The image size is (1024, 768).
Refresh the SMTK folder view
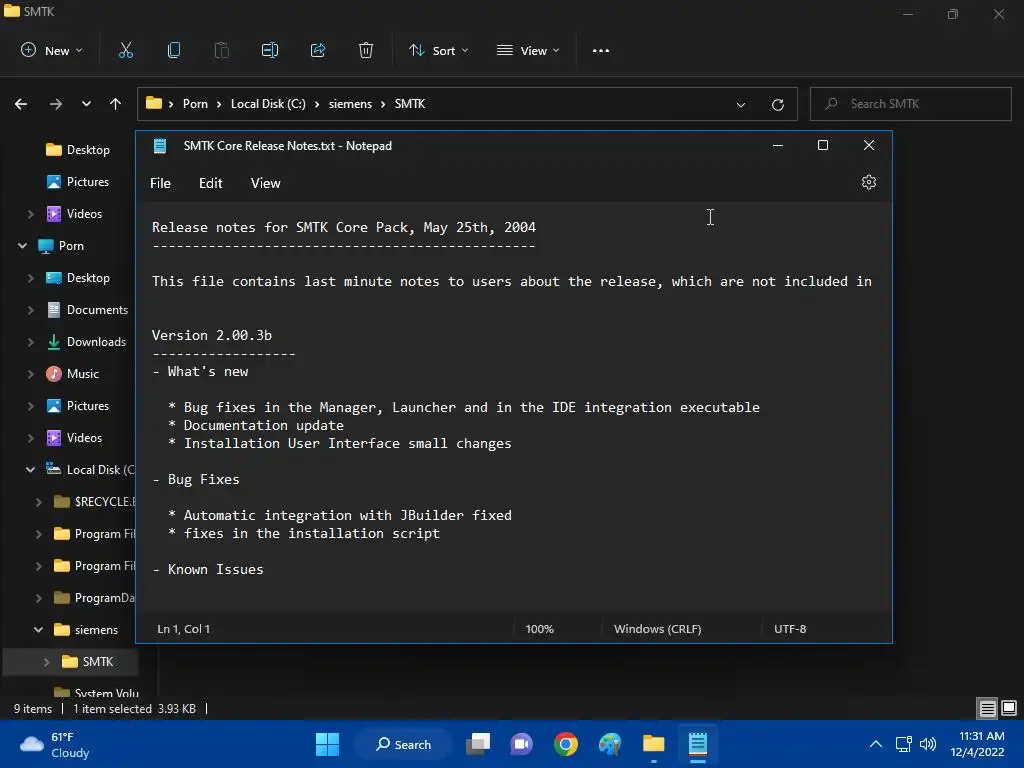[x=778, y=104]
